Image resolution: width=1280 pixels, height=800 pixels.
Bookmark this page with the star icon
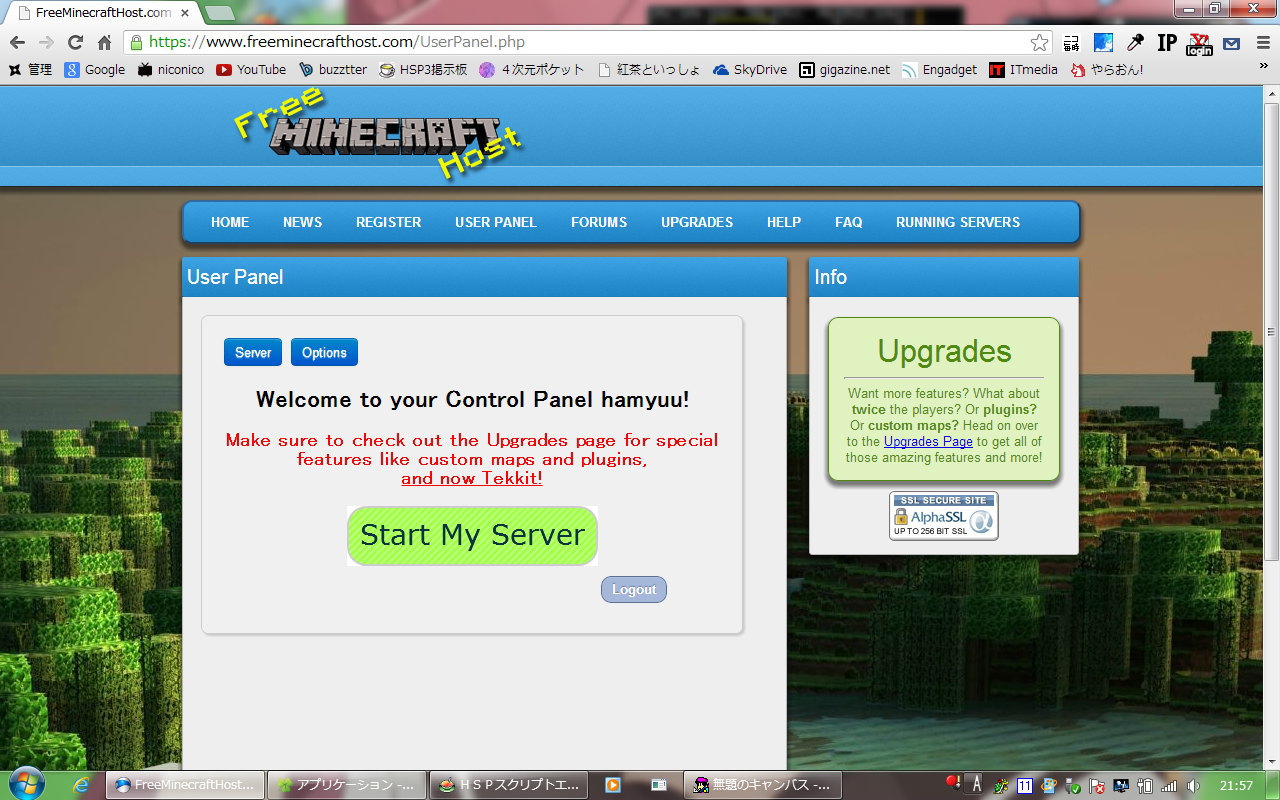point(1039,42)
